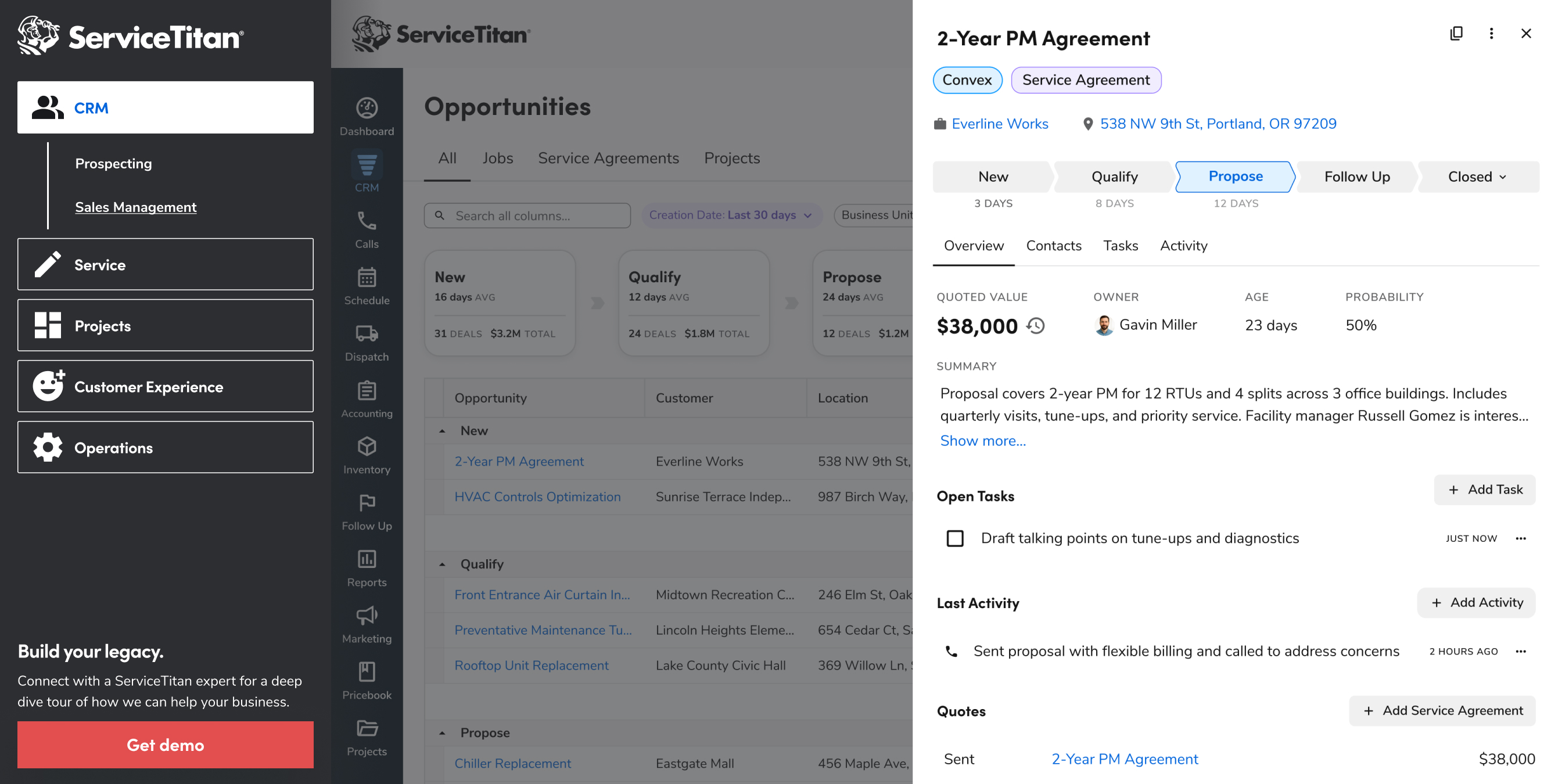Collapse the Qualify group in table
1551x784 pixels.
(x=443, y=564)
